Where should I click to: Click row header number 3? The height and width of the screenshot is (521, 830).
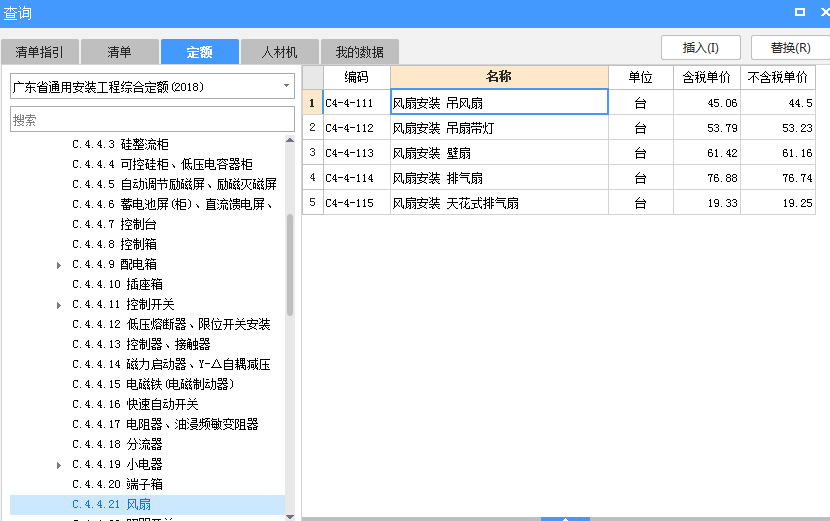coord(312,153)
